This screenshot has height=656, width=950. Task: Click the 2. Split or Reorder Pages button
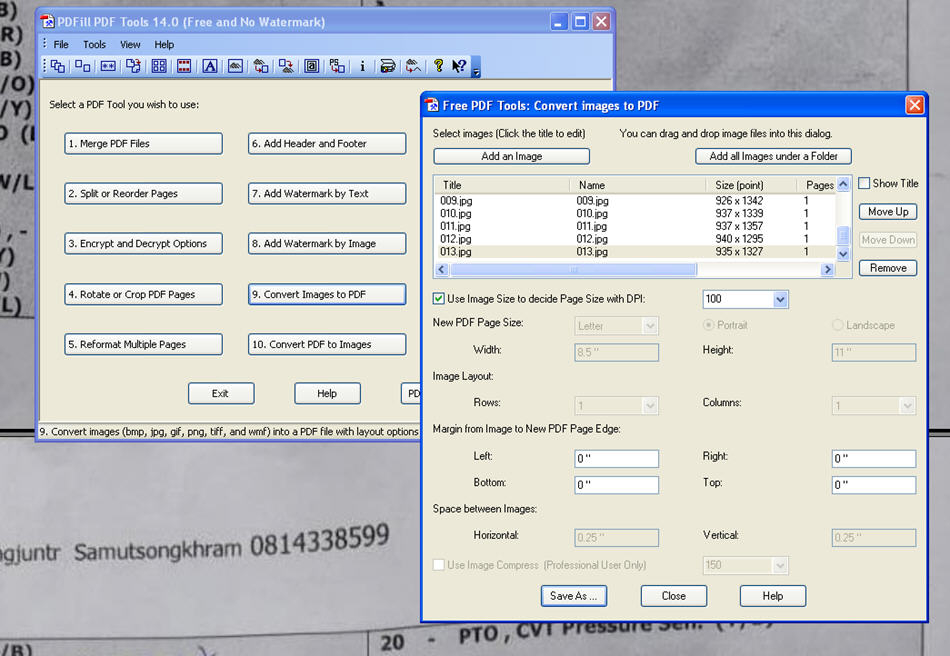(144, 193)
